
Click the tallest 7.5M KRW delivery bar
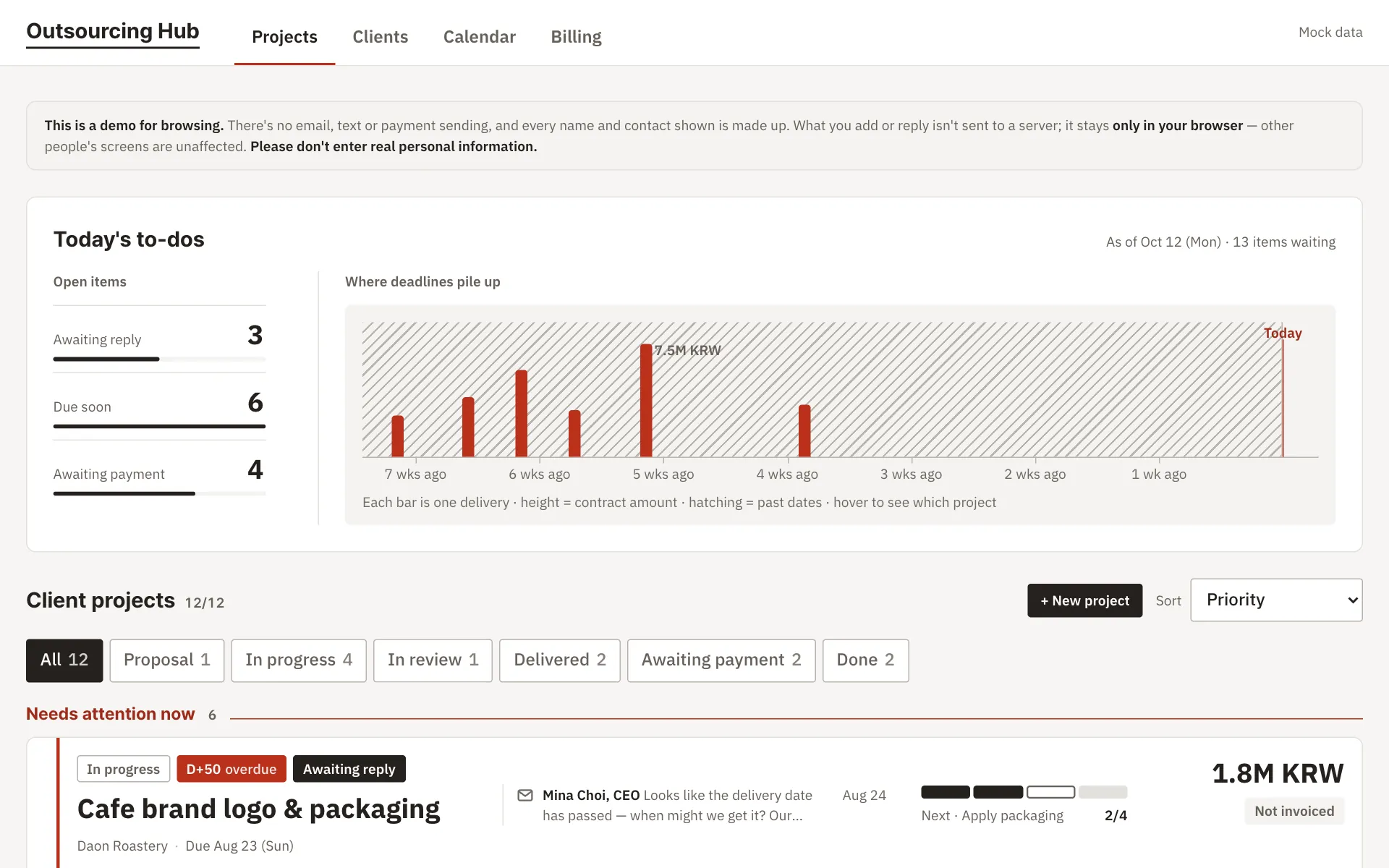tap(646, 400)
